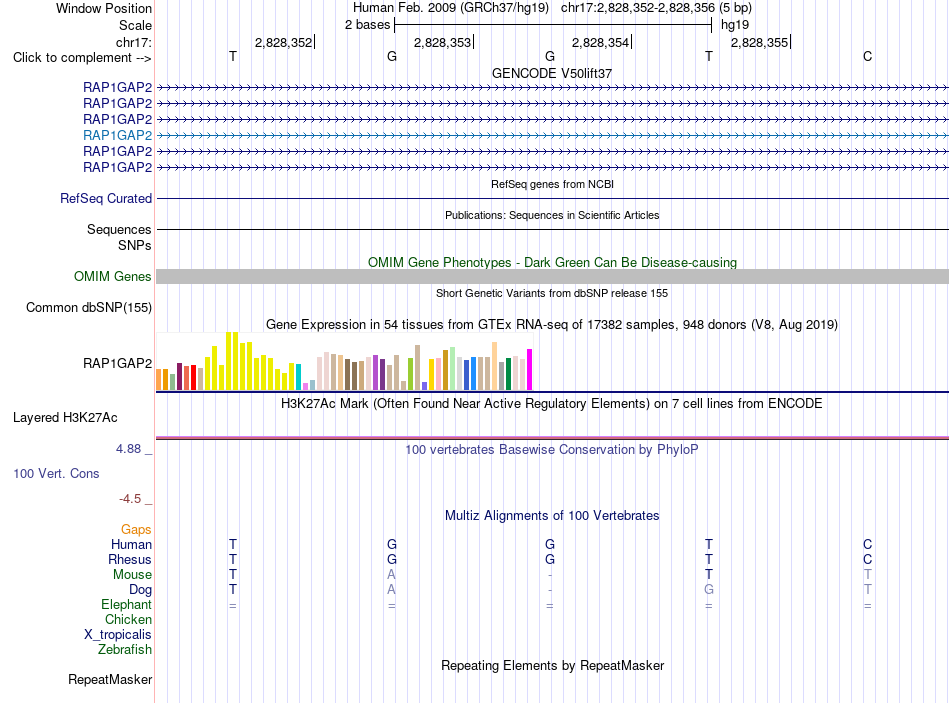Click the RAP1GAP2 label beside the GTEx chart
The image size is (950, 703).
[x=118, y=363]
